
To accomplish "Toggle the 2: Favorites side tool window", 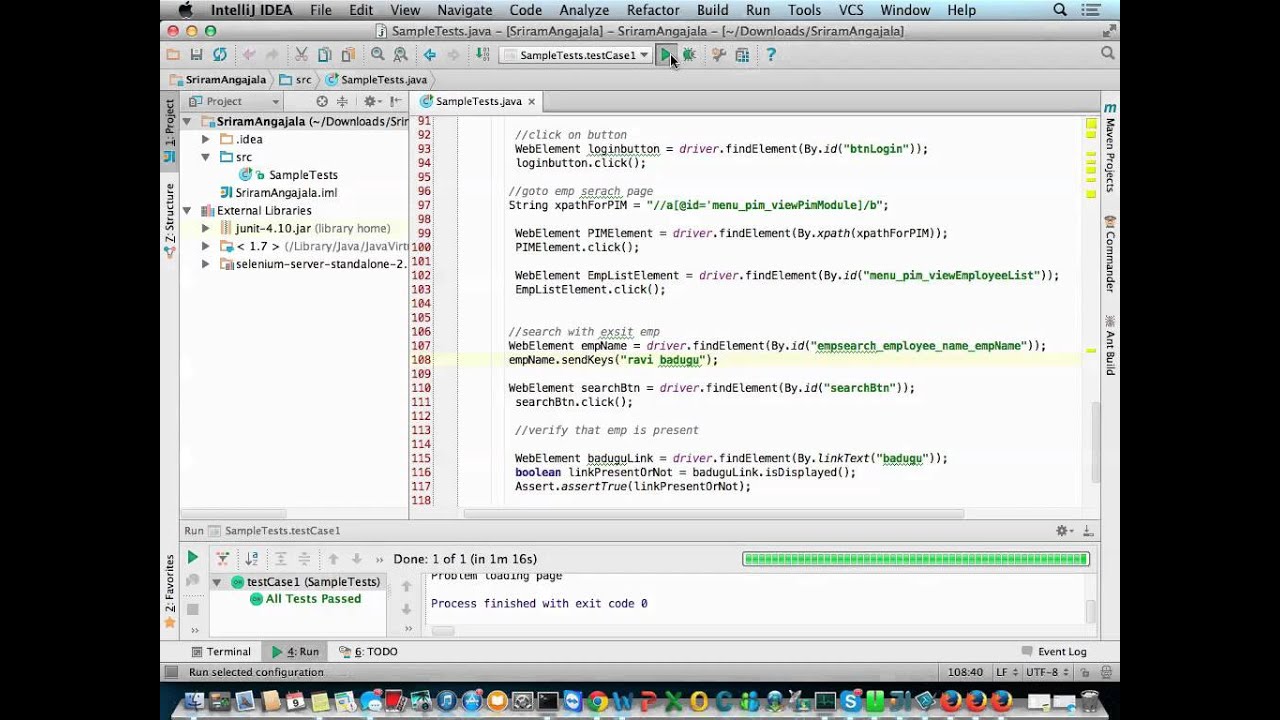I will [x=170, y=590].
